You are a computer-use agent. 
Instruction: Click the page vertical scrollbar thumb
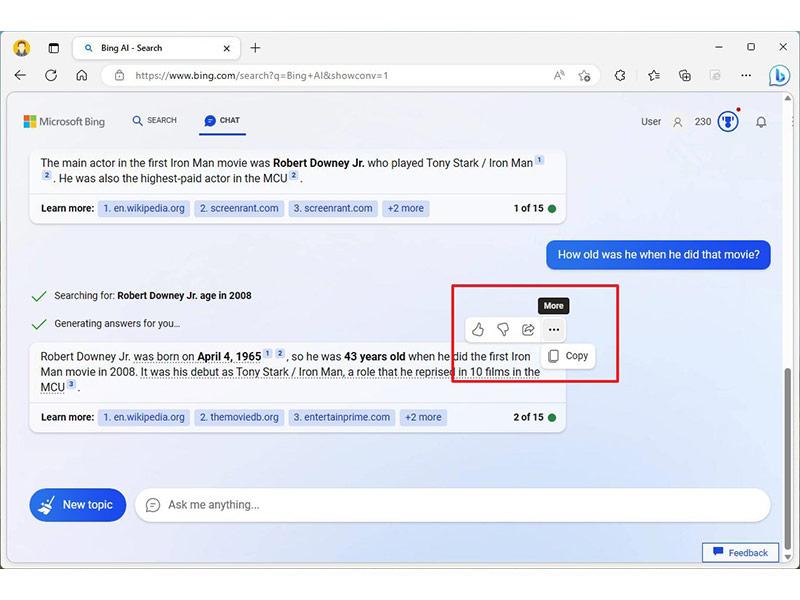[788, 459]
